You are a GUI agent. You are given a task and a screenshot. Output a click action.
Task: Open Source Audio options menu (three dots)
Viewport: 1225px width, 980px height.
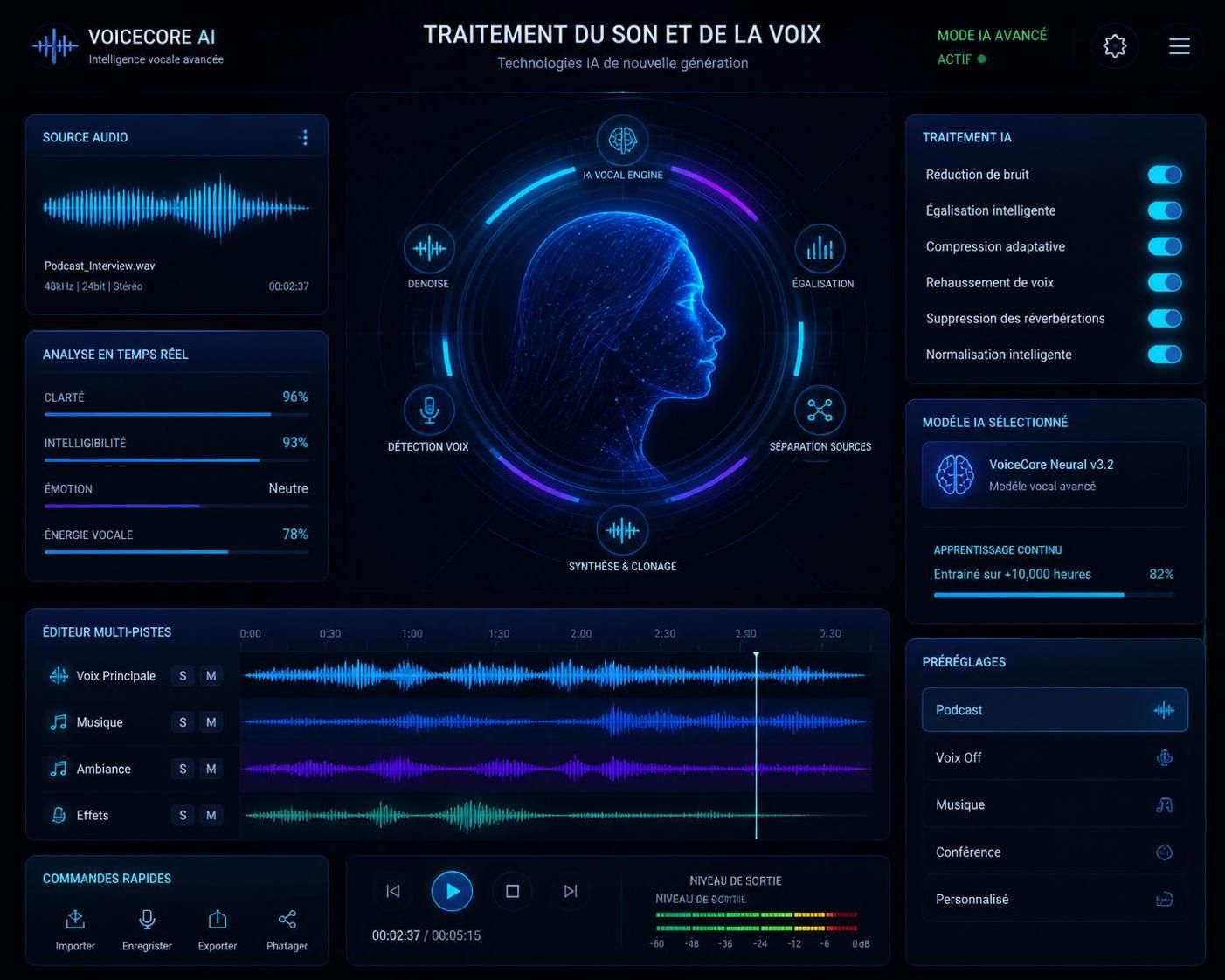point(304,137)
